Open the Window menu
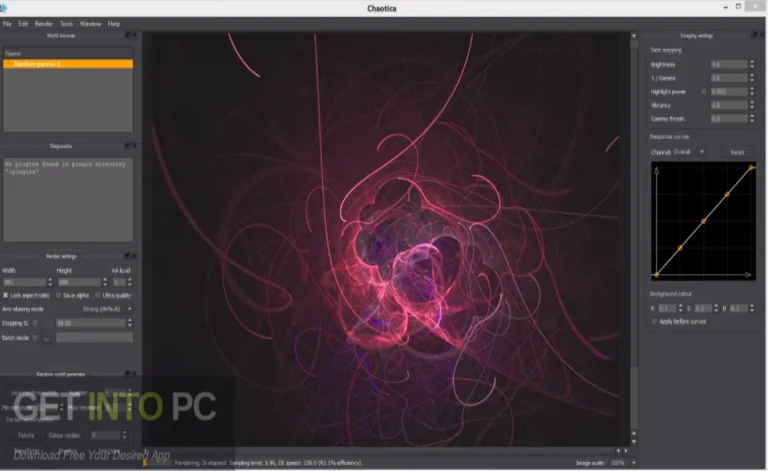The width and height of the screenshot is (768, 471). click(90, 24)
